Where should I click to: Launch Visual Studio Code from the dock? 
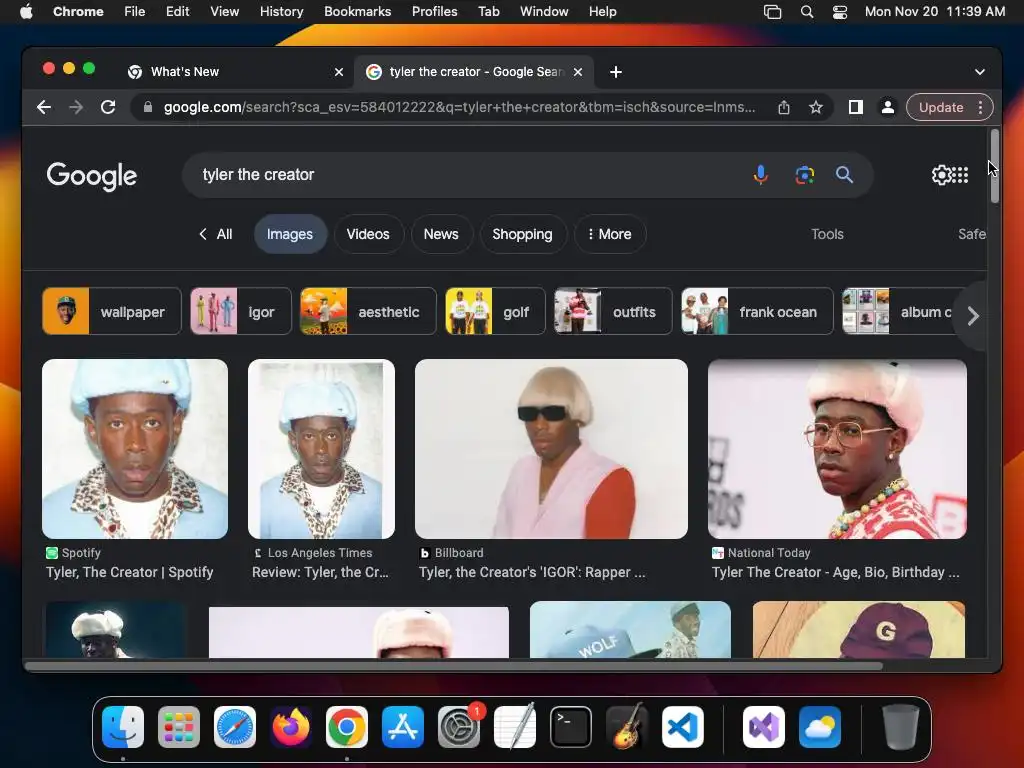(x=682, y=727)
